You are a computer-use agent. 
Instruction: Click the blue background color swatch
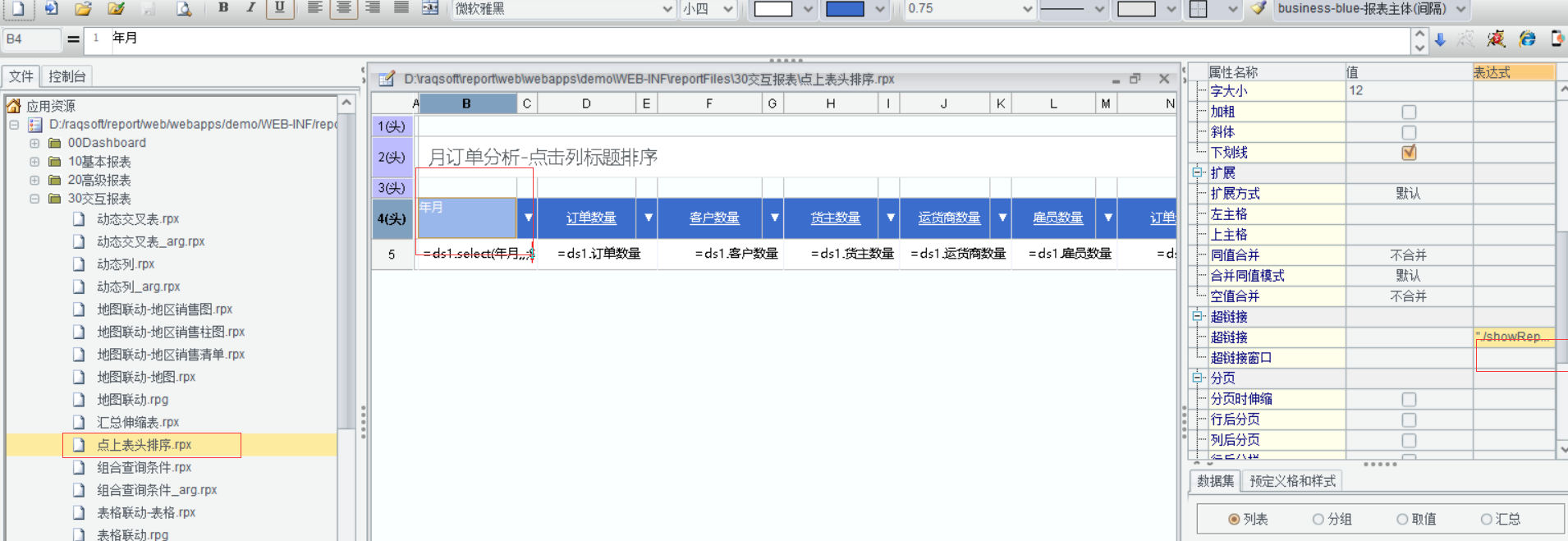pyautogui.click(x=845, y=9)
